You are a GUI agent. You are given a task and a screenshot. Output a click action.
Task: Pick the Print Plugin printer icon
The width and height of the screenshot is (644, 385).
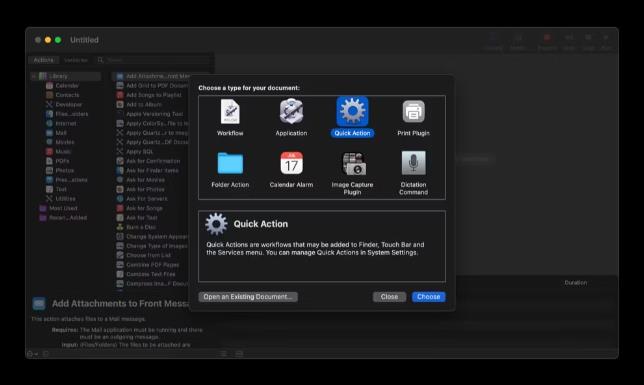413,111
